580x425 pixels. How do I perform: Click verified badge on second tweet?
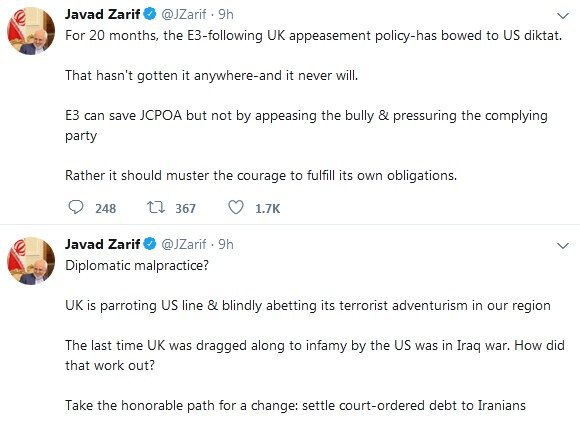click(150, 244)
